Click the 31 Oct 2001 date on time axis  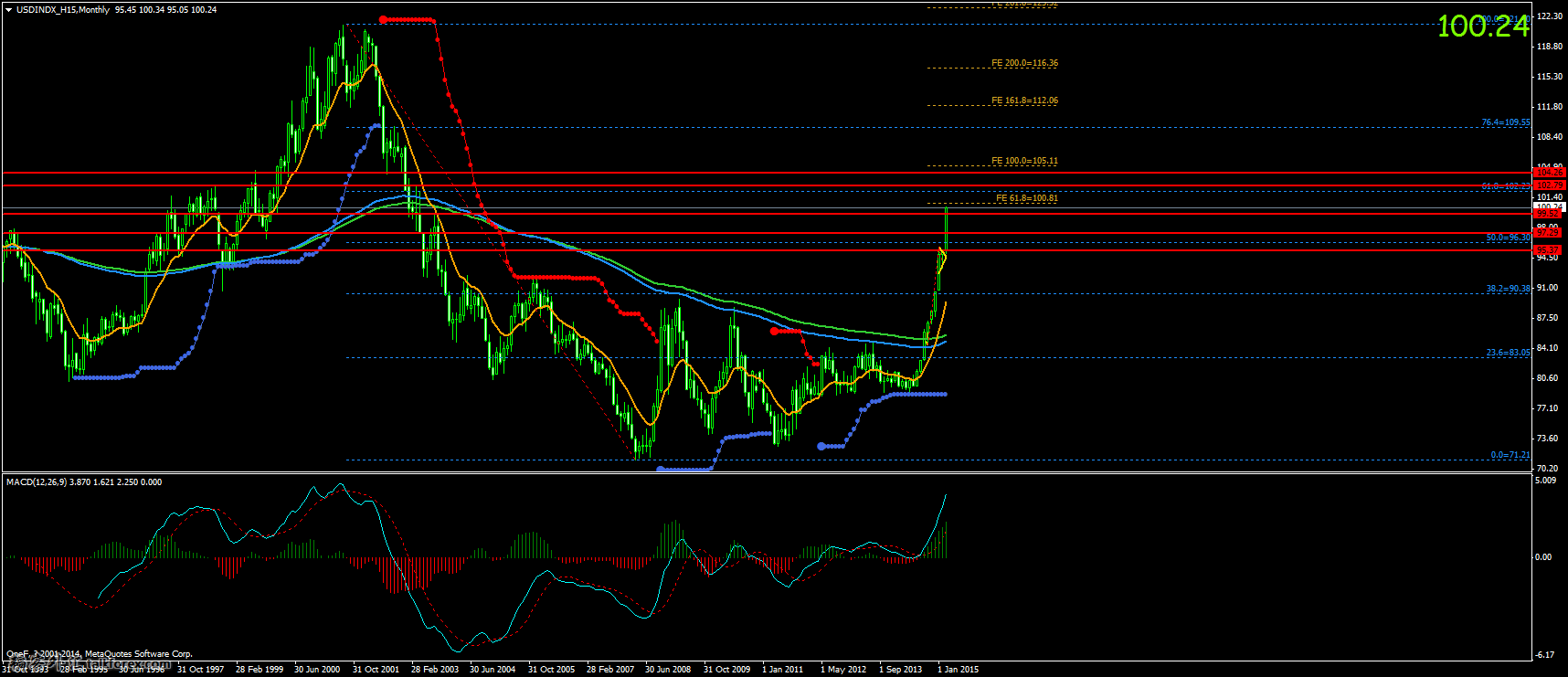click(376, 670)
